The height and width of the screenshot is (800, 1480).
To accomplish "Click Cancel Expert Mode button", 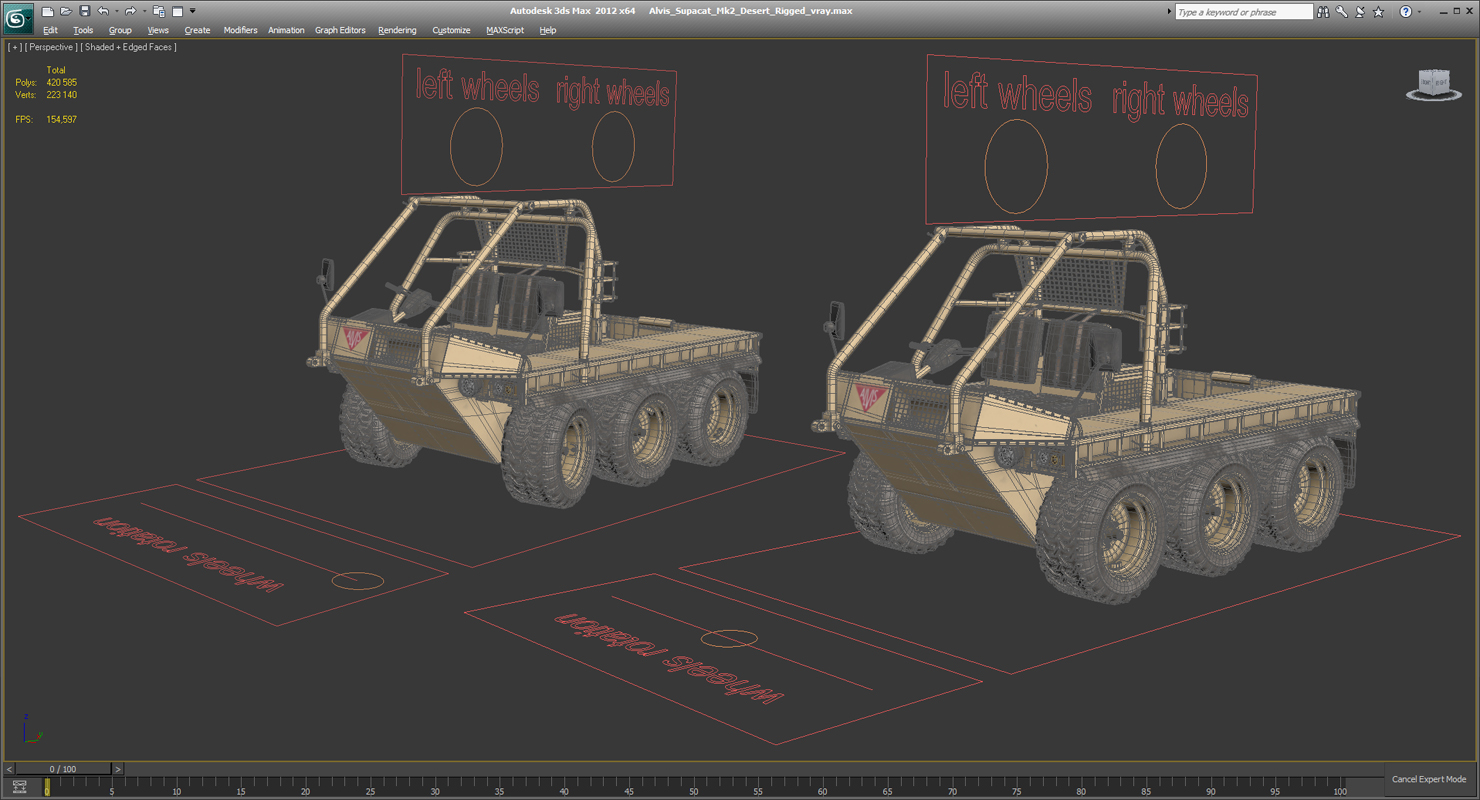I will [1428, 779].
